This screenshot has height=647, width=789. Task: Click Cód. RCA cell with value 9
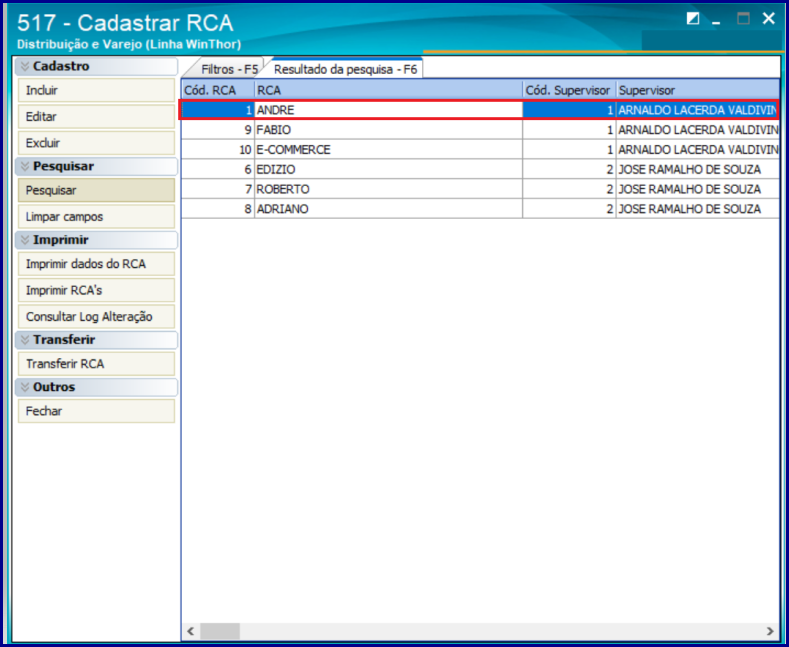pyautogui.click(x=218, y=130)
